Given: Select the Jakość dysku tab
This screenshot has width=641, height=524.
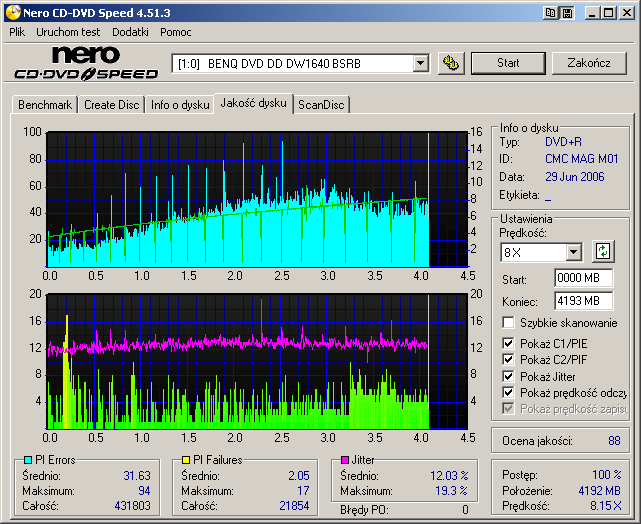Looking at the screenshot, I should click(x=253, y=103).
